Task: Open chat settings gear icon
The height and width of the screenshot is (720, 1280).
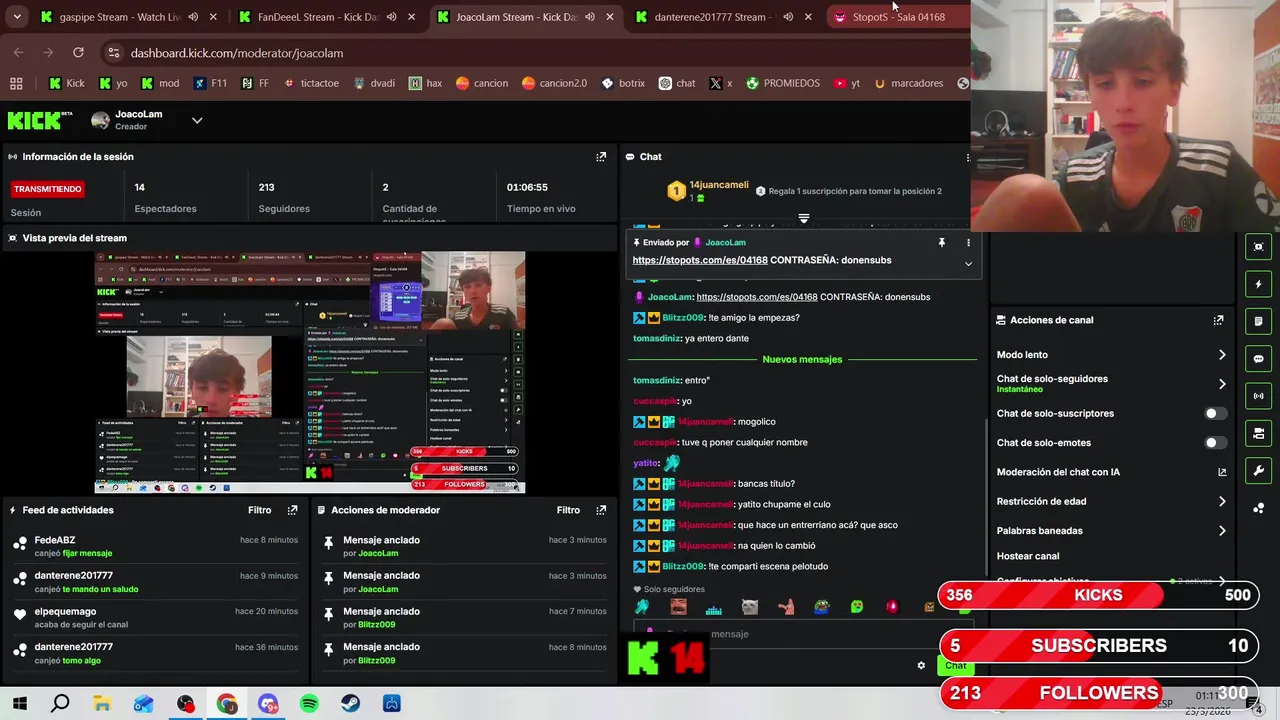Action: point(921,666)
